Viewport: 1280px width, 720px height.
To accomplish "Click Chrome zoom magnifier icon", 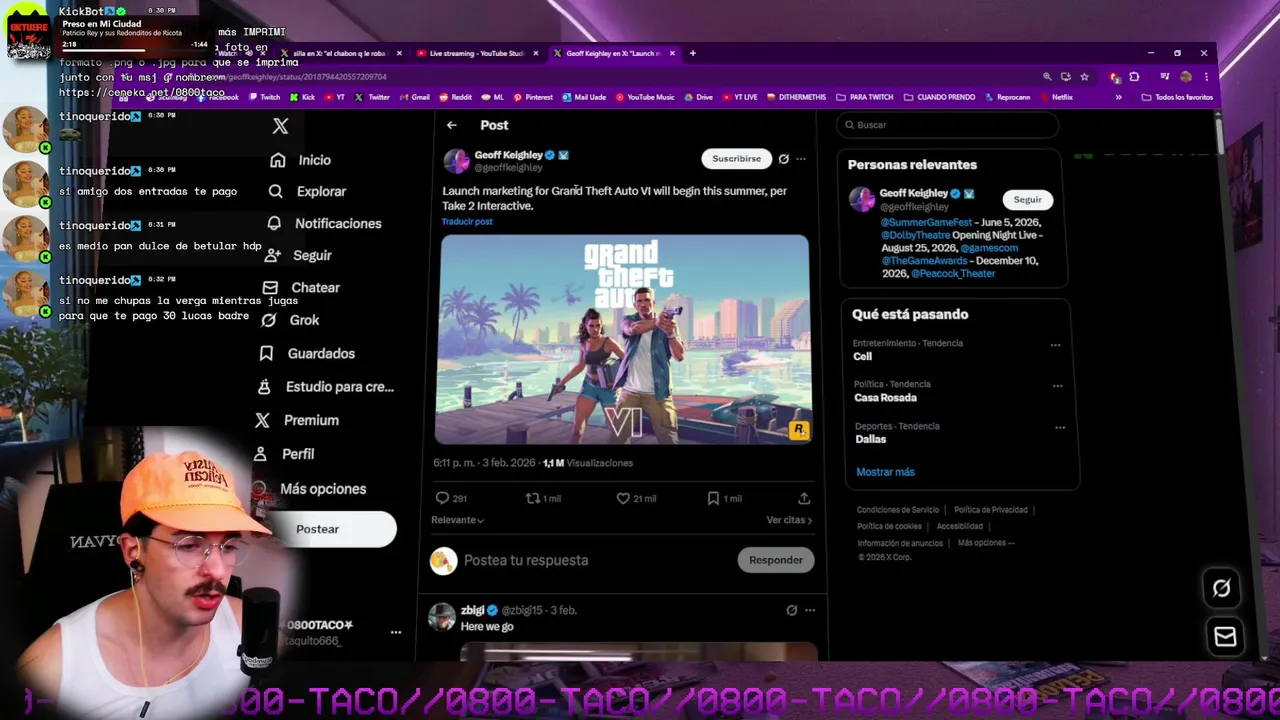I will point(1047,76).
